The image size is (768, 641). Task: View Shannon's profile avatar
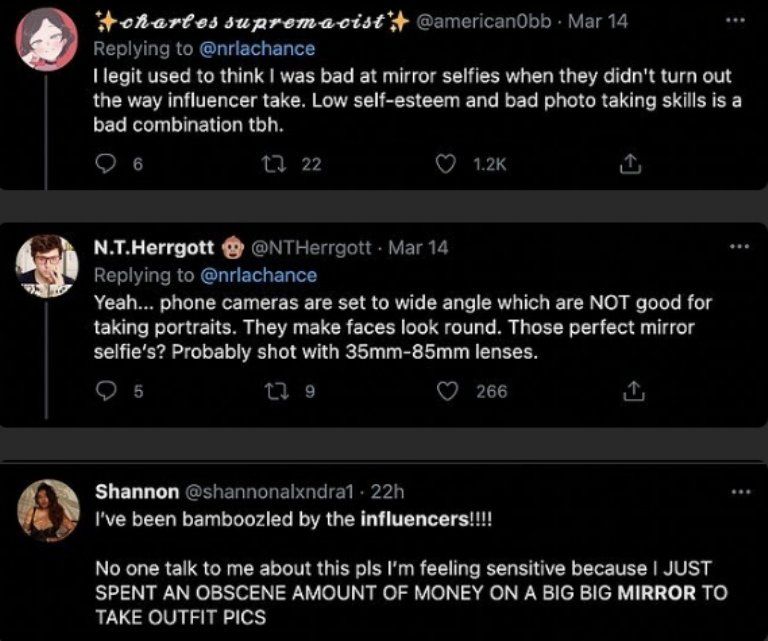click(x=47, y=510)
